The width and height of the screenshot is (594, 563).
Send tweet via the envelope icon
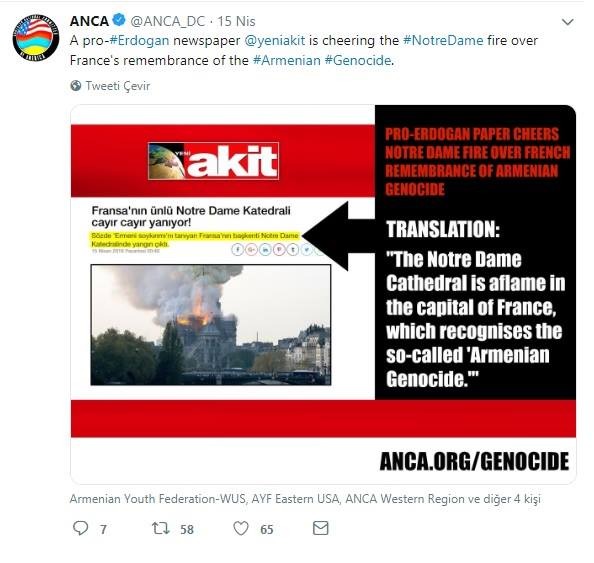320,528
